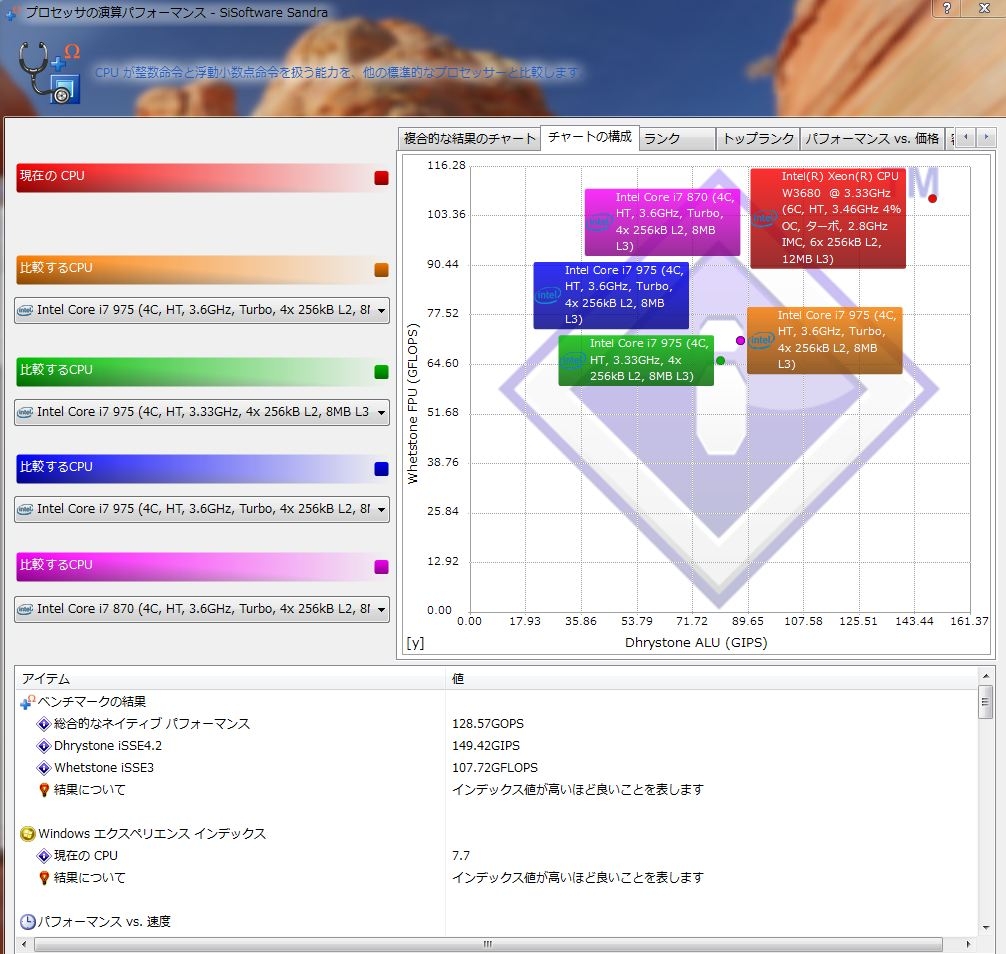Click the Windows エクスペリエンス インデックス icon
1006x954 pixels.
tap(28, 834)
